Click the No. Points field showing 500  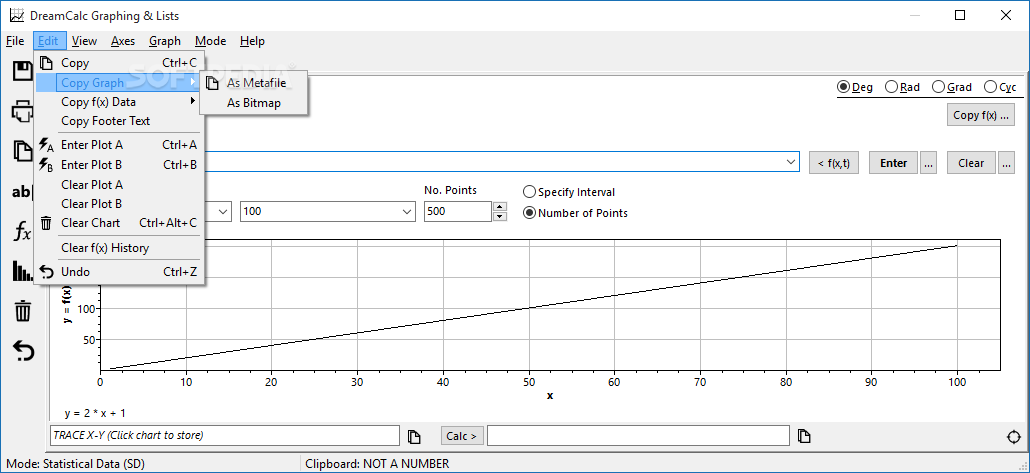(458, 212)
